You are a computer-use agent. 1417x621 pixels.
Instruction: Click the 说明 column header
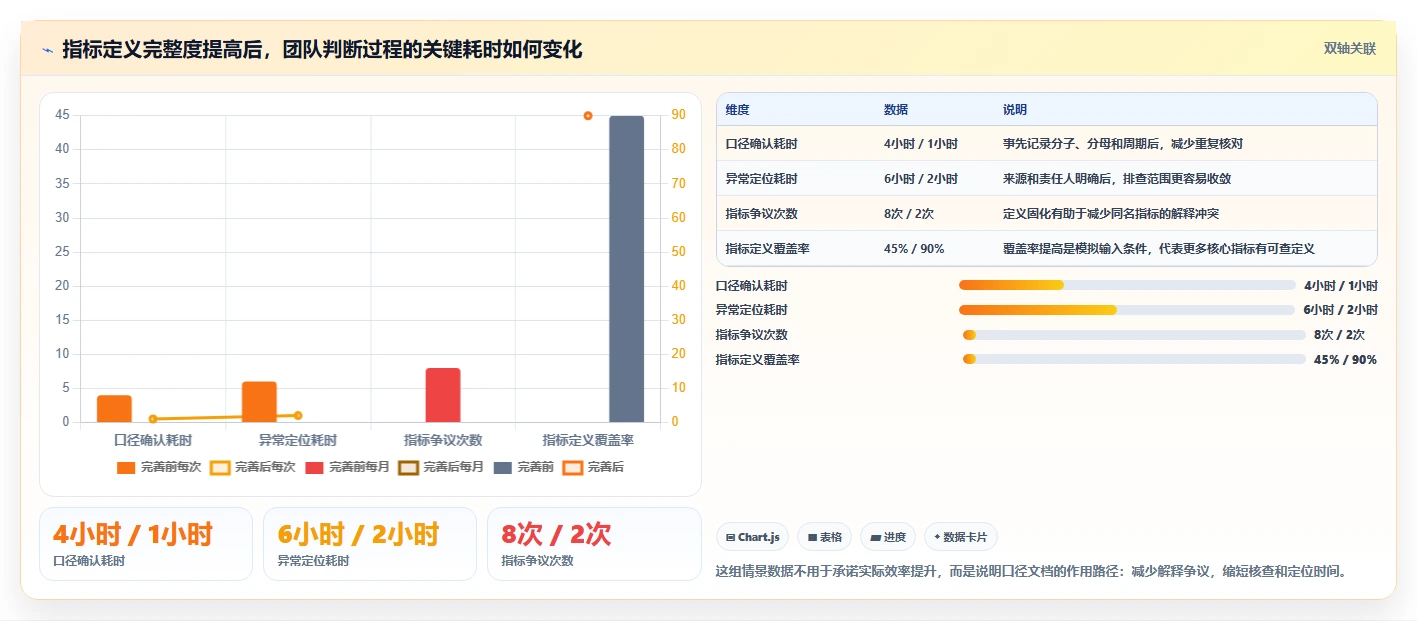tap(1015, 110)
